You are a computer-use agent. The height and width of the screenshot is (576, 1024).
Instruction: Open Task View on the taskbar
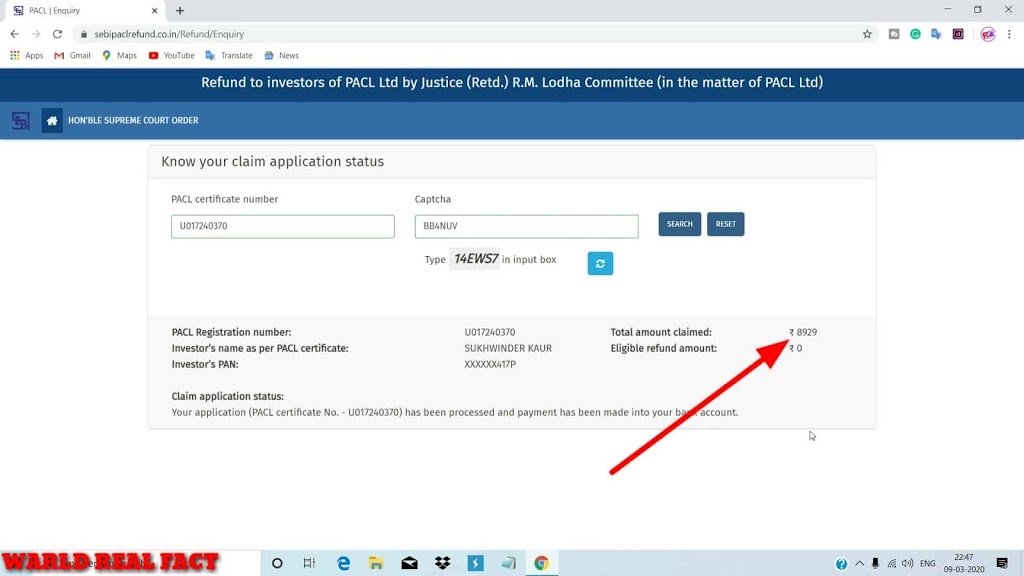[309, 563]
